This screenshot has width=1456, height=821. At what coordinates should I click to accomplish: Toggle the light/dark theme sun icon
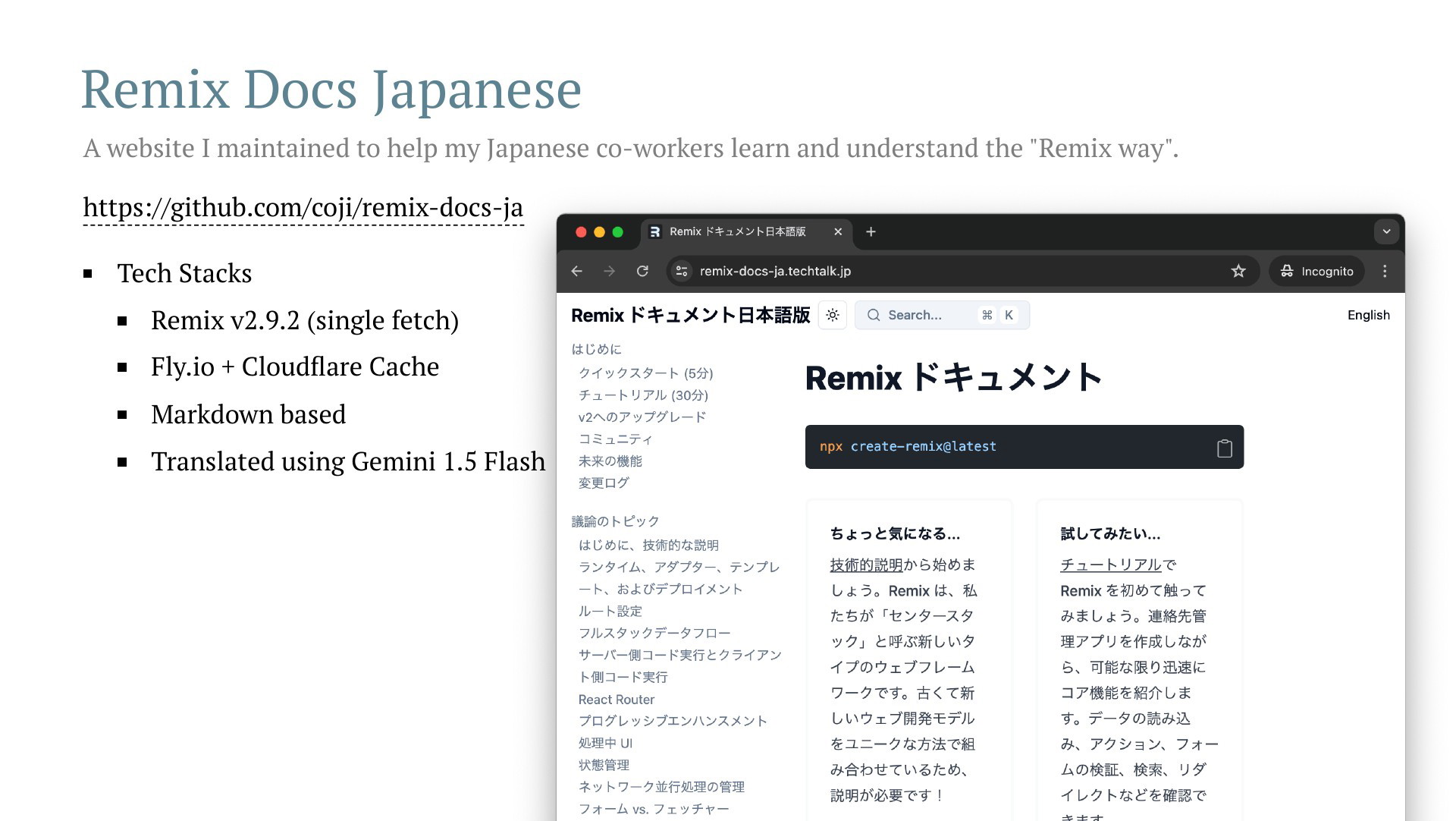(833, 315)
